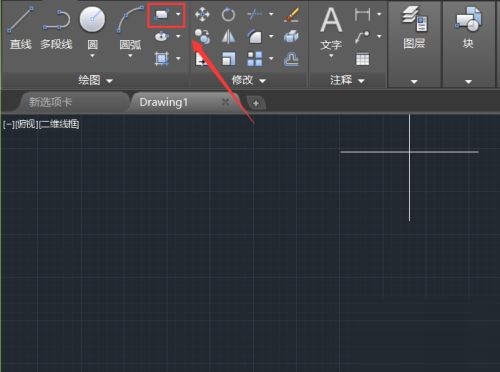Expand the 图层 panel arrow
Viewport: 500px width, 372px height.
tap(414, 82)
